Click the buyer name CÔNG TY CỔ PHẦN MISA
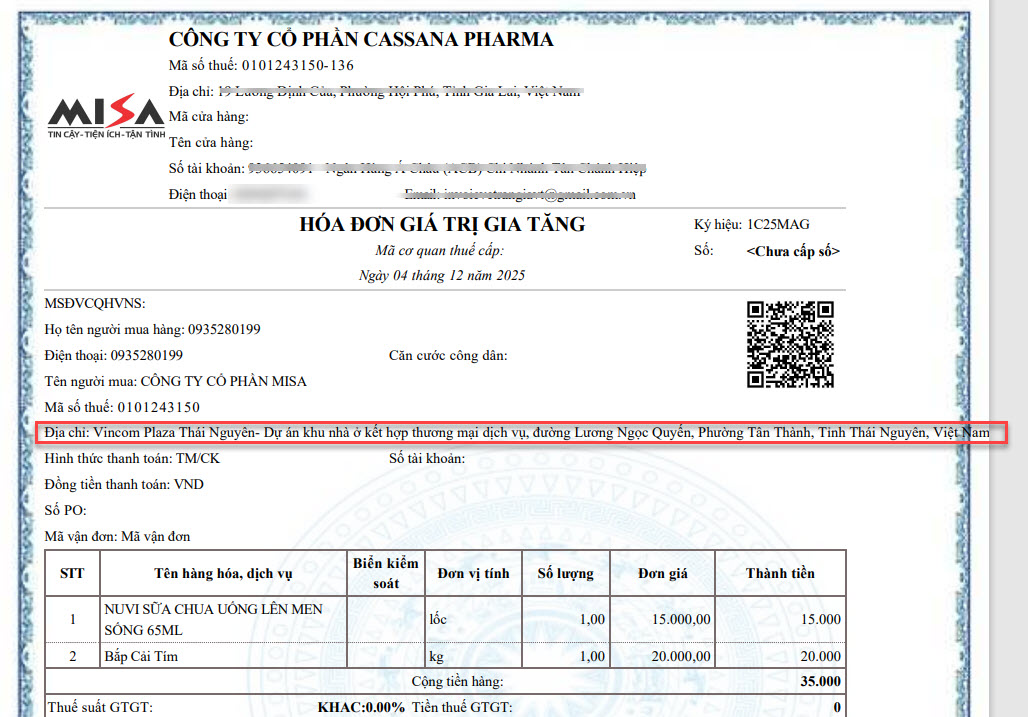This screenshot has height=717, width=1028. 223,381
